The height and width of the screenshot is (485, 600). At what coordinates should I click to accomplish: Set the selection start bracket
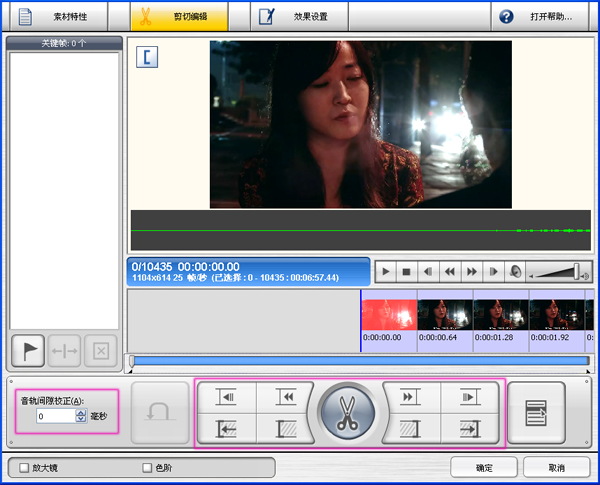coord(286,429)
